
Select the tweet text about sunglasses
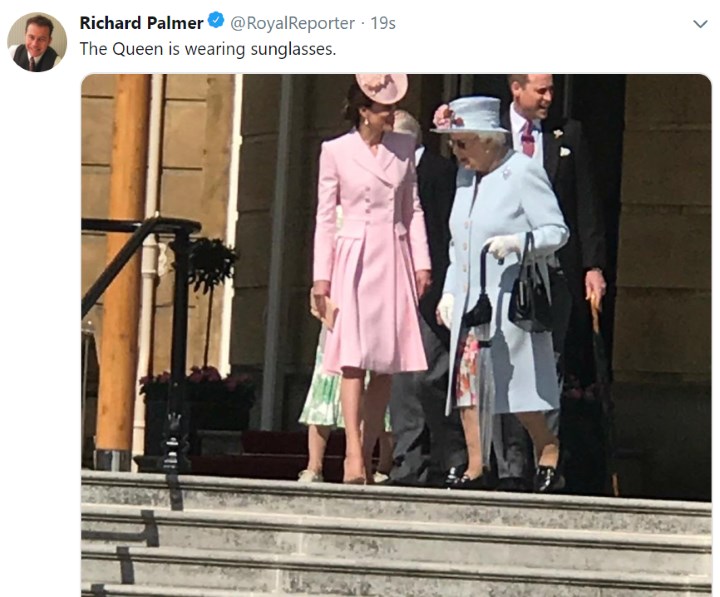point(208,49)
